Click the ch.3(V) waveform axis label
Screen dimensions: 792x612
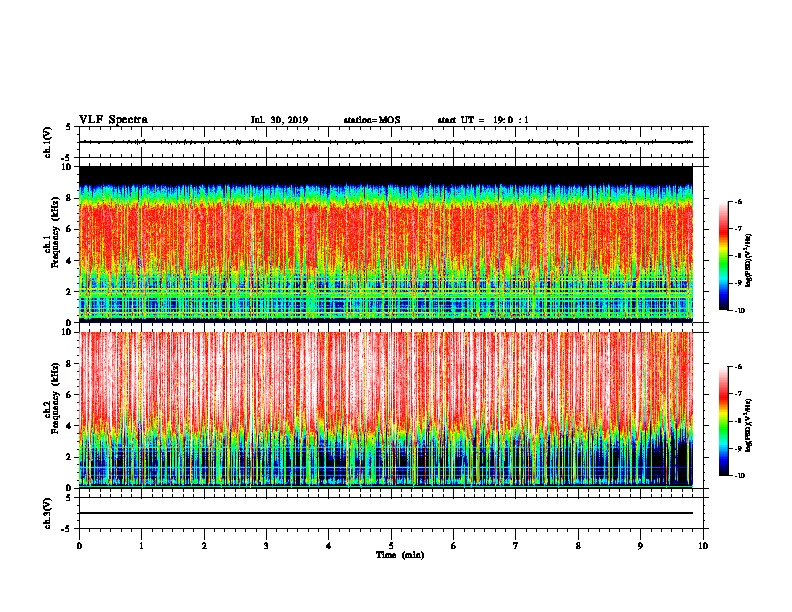coord(47,514)
